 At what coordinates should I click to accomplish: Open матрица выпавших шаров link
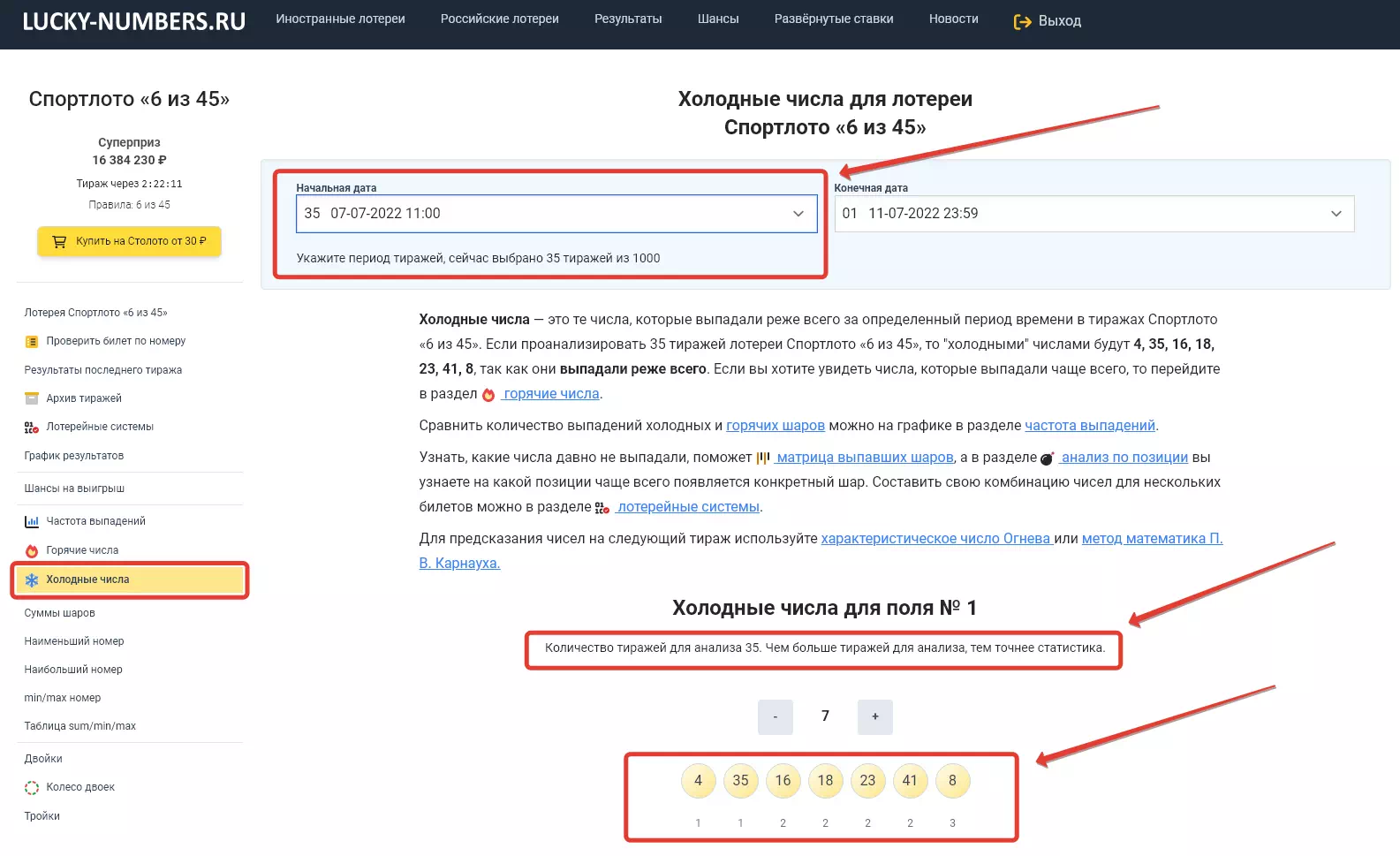[865, 458]
